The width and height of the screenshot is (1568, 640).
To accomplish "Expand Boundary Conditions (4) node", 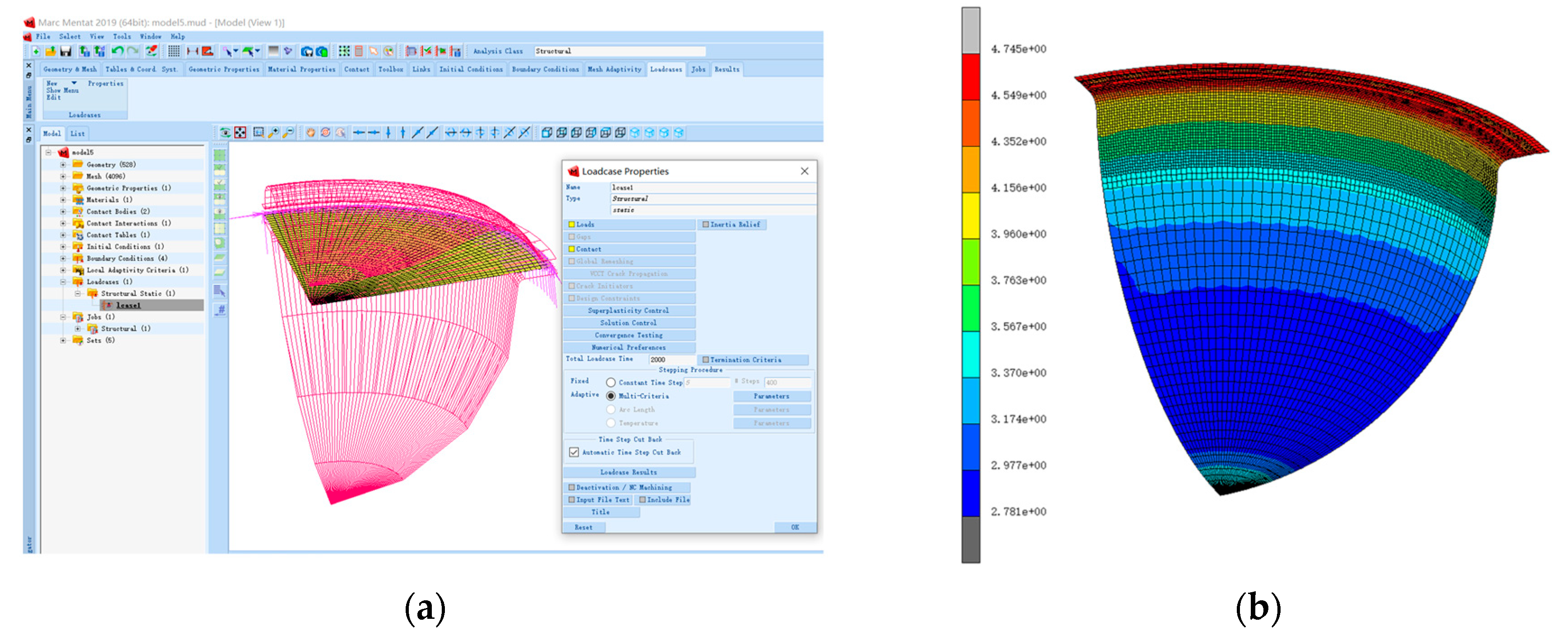I will tap(63, 258).
